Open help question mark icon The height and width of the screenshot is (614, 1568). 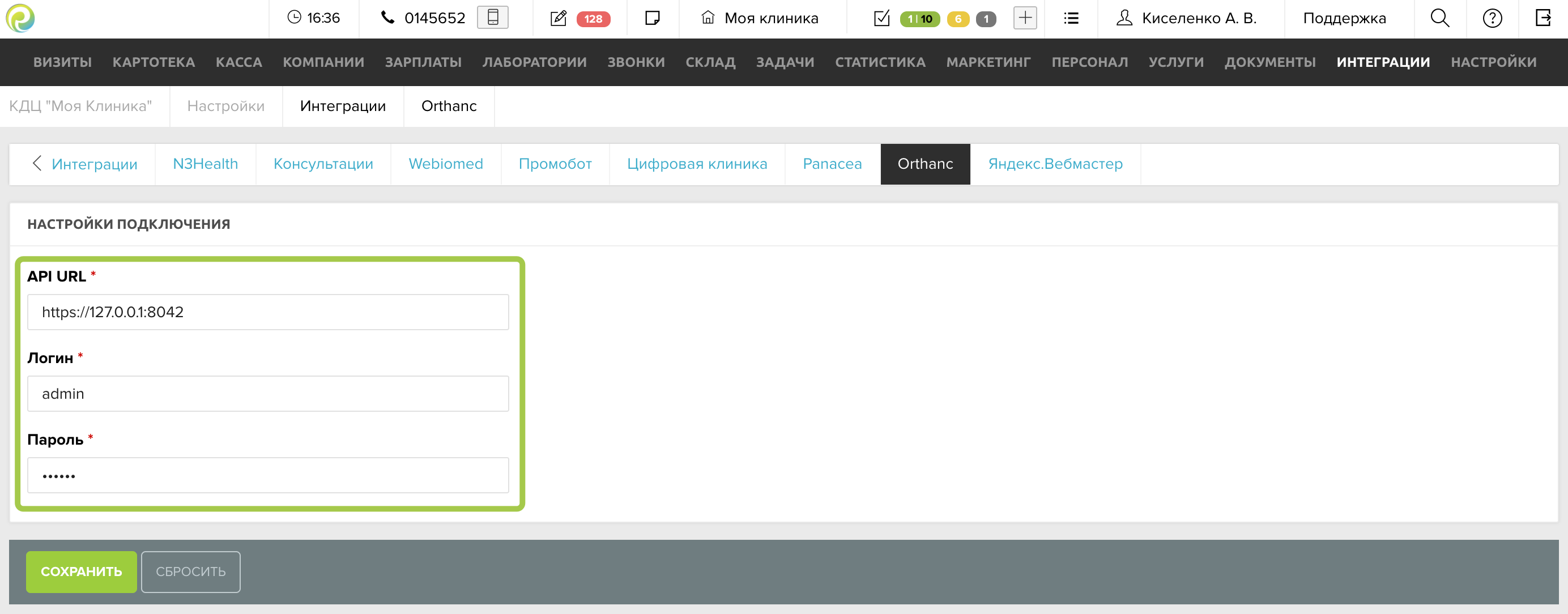tap(1492, 18)
